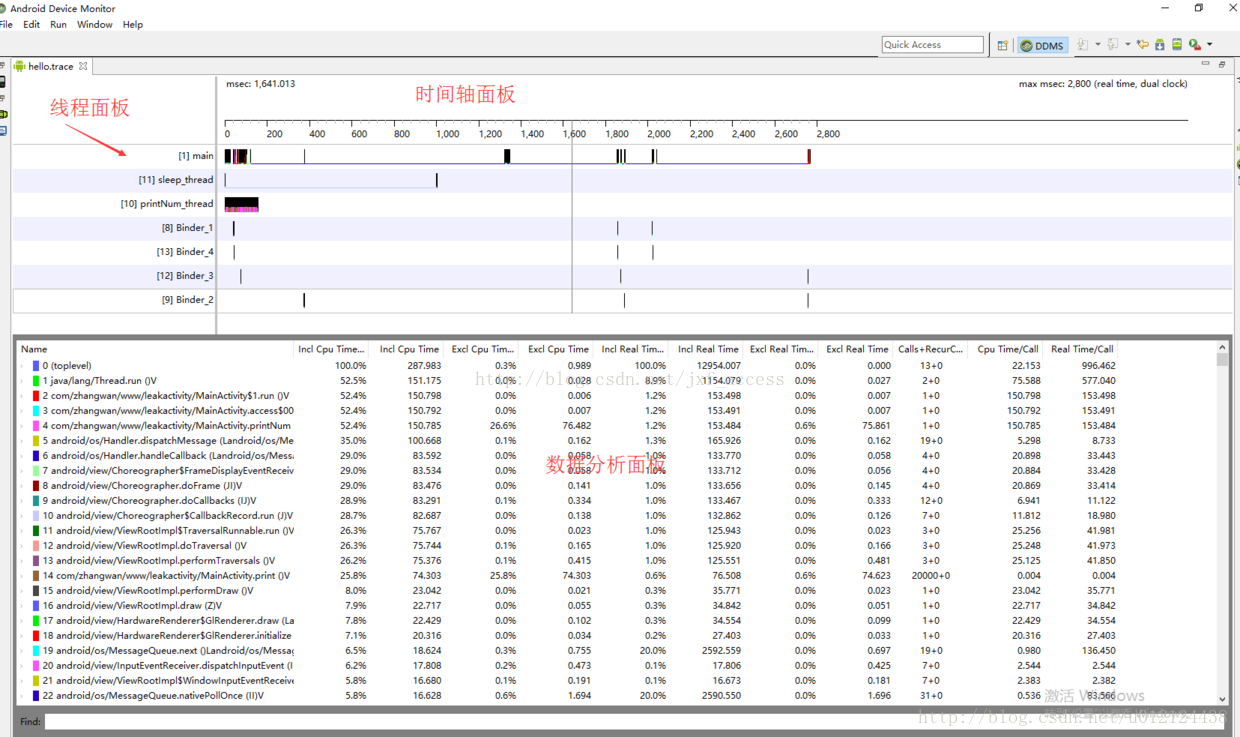The image size is (1240, 737).
Task: Select the InputEventReceiver.dispatchInputEvent row
Action: 616,666
